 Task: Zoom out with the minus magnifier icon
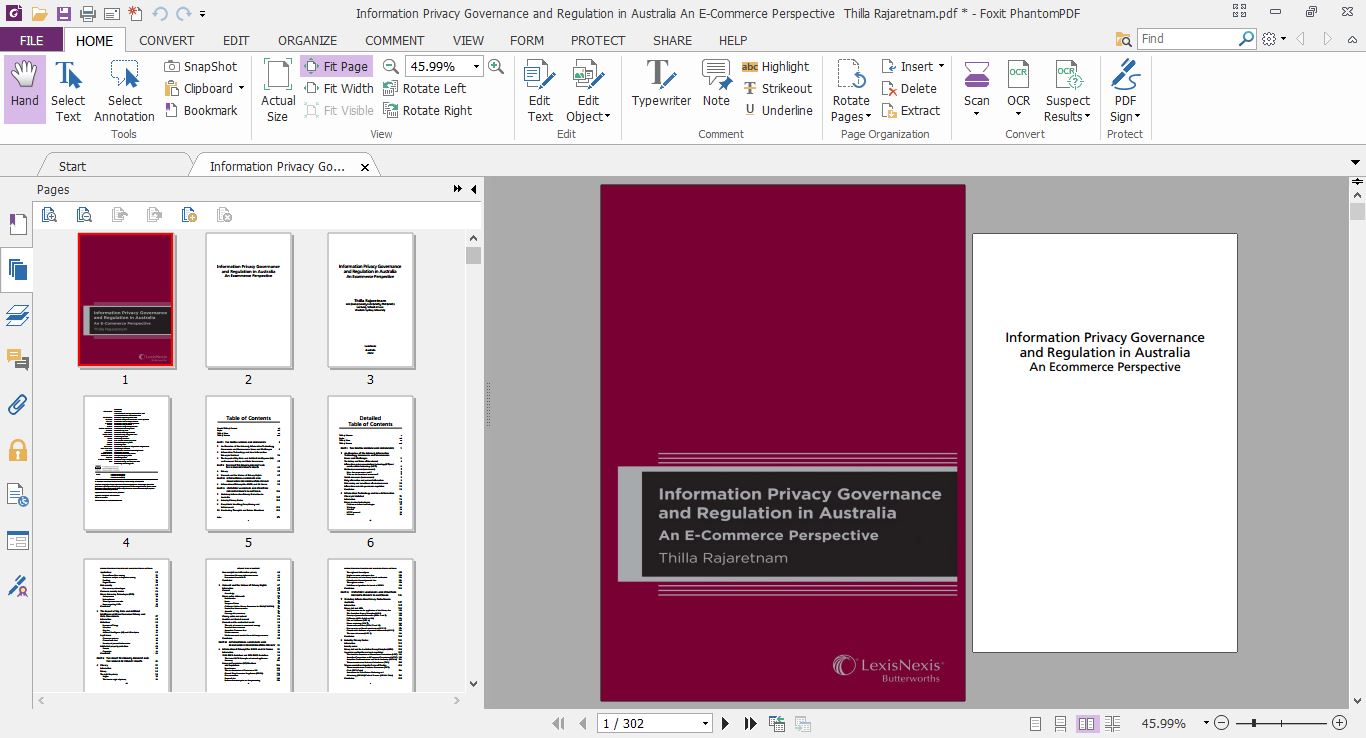(x=391, y=66)
